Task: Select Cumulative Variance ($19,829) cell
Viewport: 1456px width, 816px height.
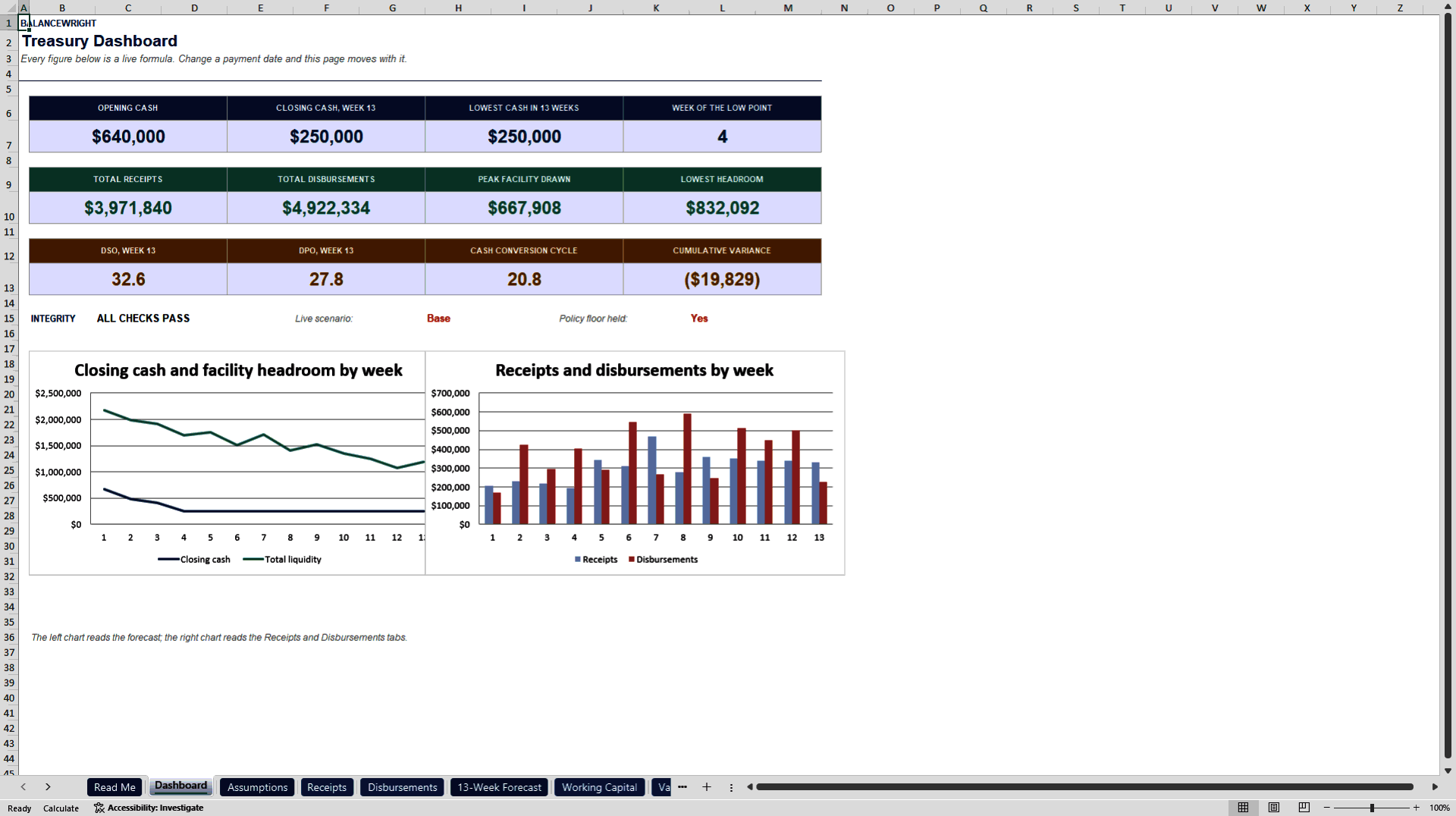Action: click(722, 279)
